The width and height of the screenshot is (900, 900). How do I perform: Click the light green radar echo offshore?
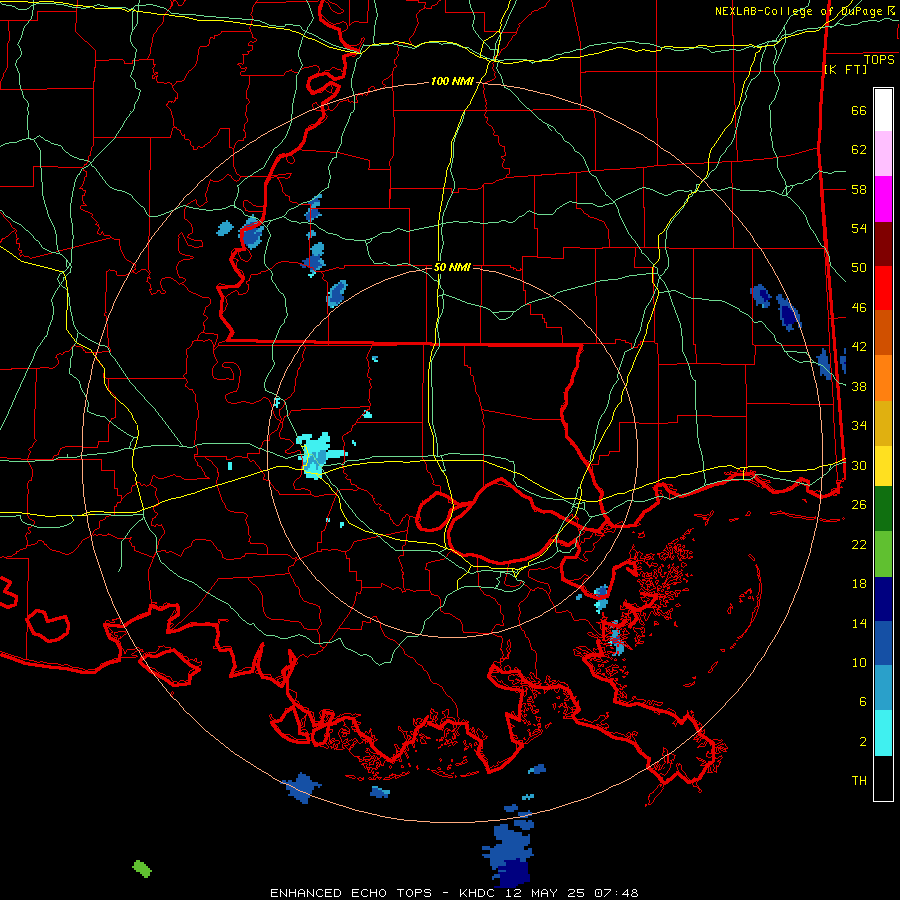142,868
